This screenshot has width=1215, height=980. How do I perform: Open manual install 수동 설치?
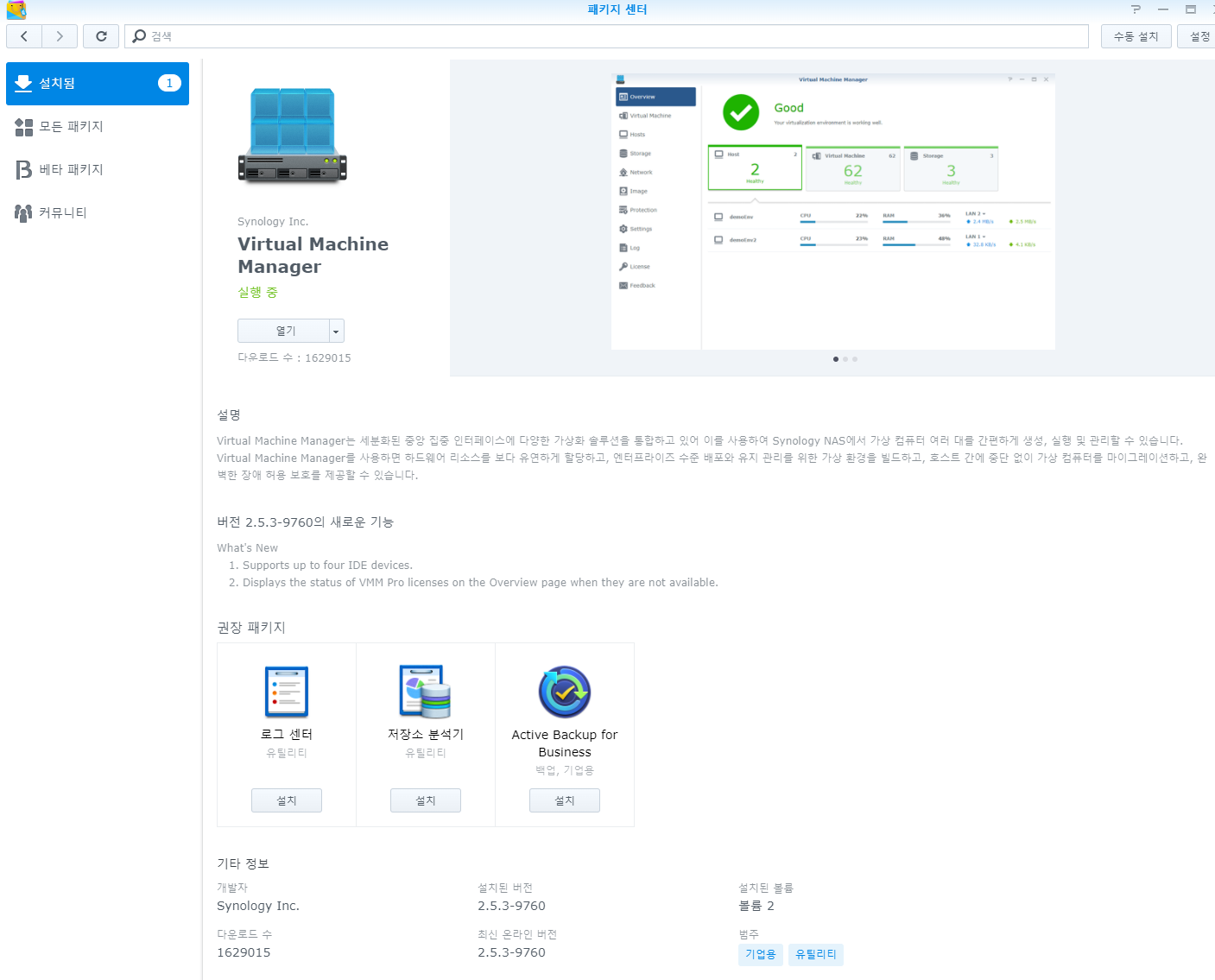pos(1136,36)
